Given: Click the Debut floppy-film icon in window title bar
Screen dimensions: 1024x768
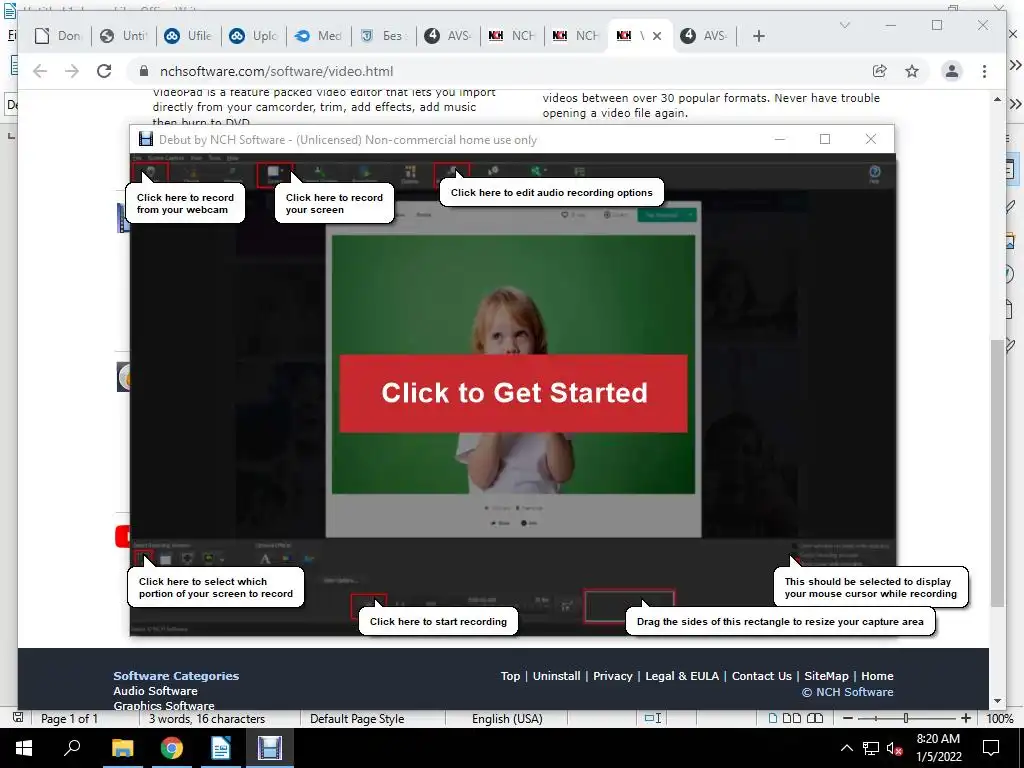Looking at the screenshot, I should tap(146, 139).
